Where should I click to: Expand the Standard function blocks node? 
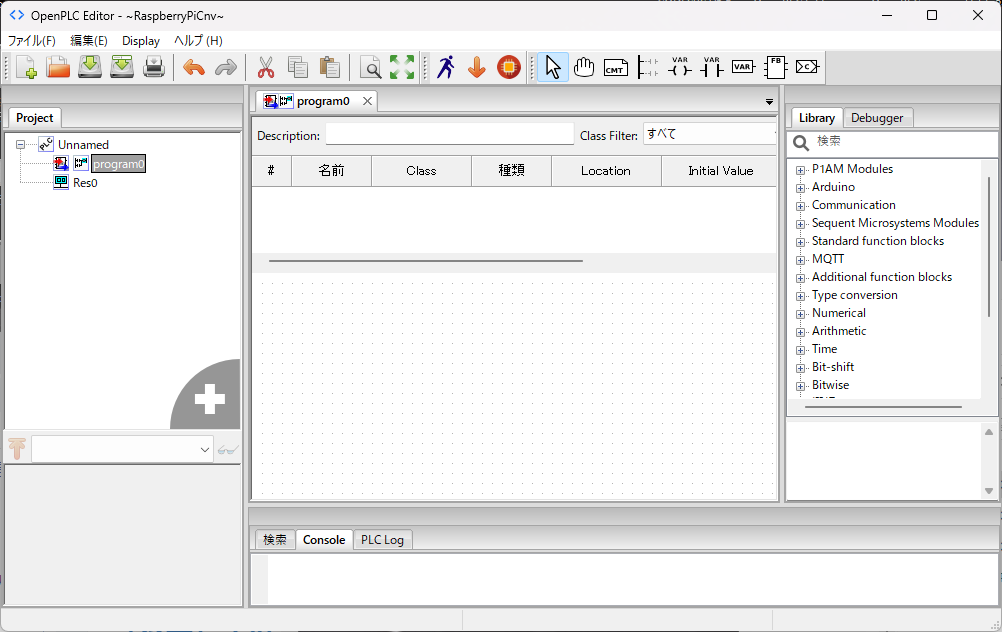coord(800,242)
